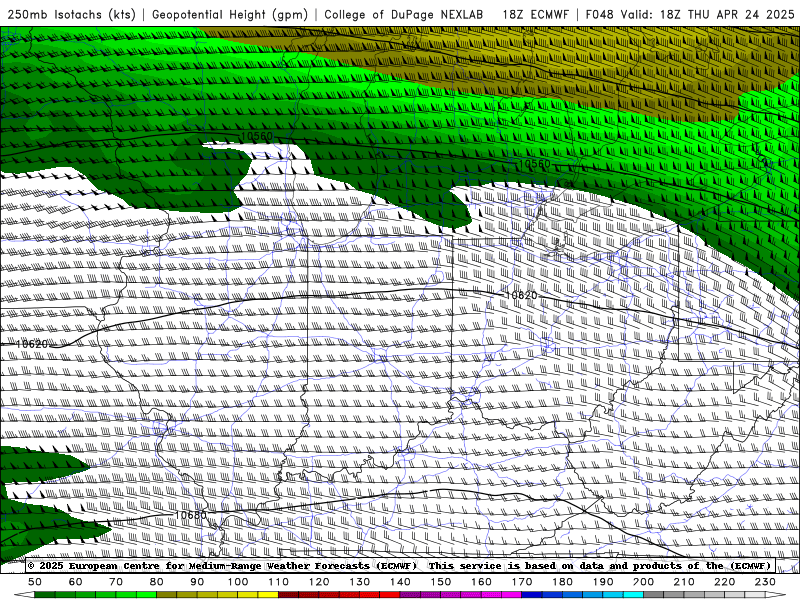This screenshot has width=800, height=600.
Task: Click the '18Z ECMWF' model run label
Action: click(535, 15)
